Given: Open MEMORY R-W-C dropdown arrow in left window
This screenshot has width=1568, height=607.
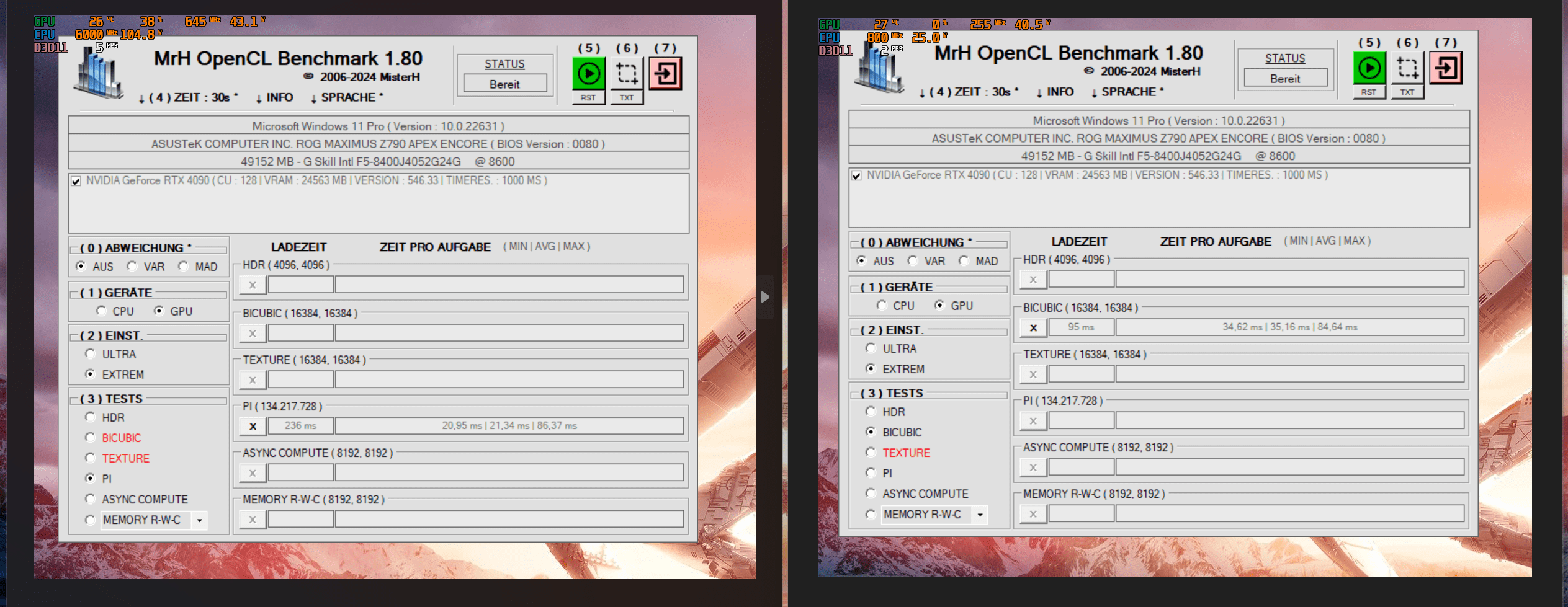Looking at the screenshot, I should tap(200, 520).
